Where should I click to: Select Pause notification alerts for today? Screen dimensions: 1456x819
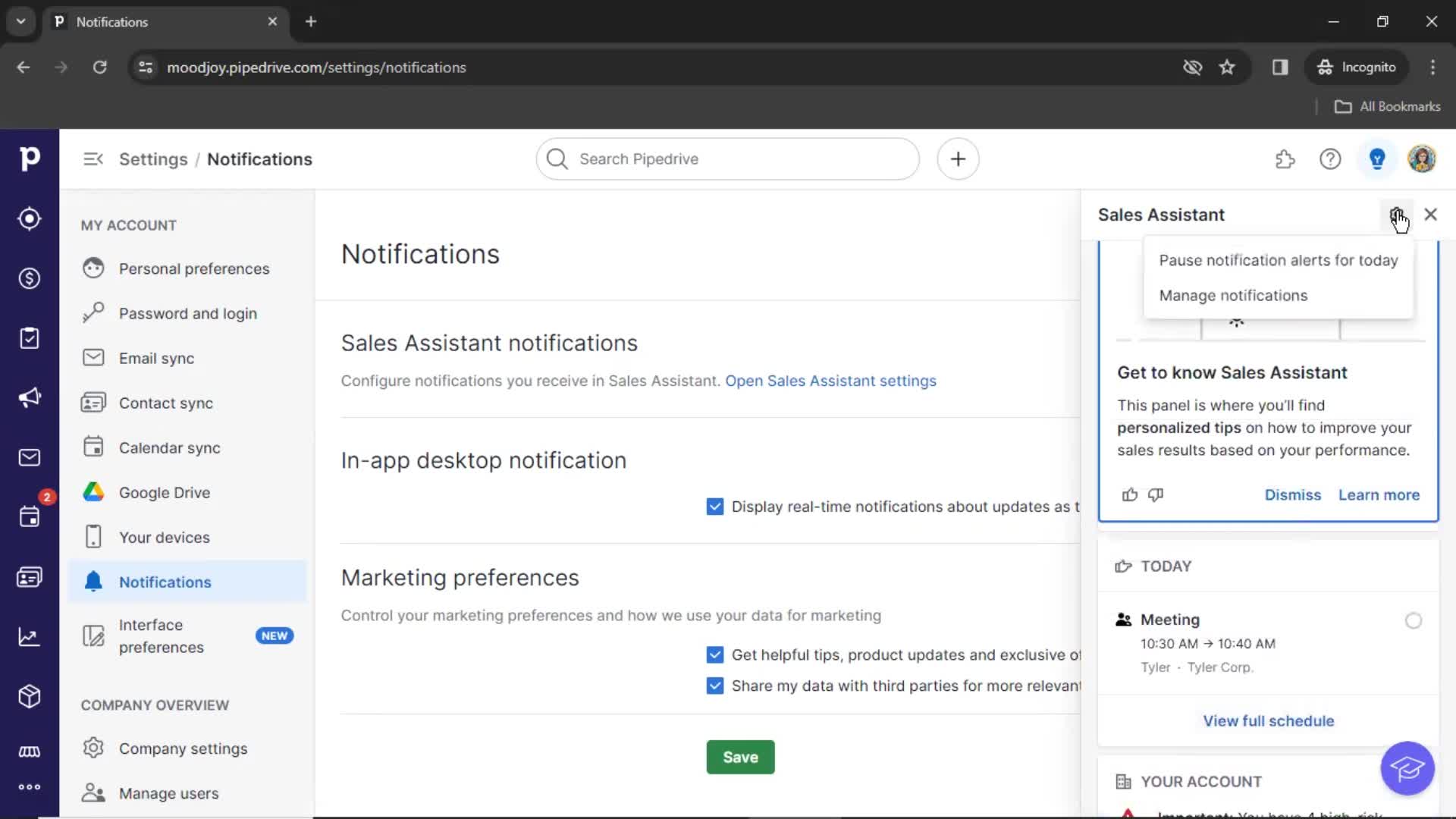[1278, 260]
